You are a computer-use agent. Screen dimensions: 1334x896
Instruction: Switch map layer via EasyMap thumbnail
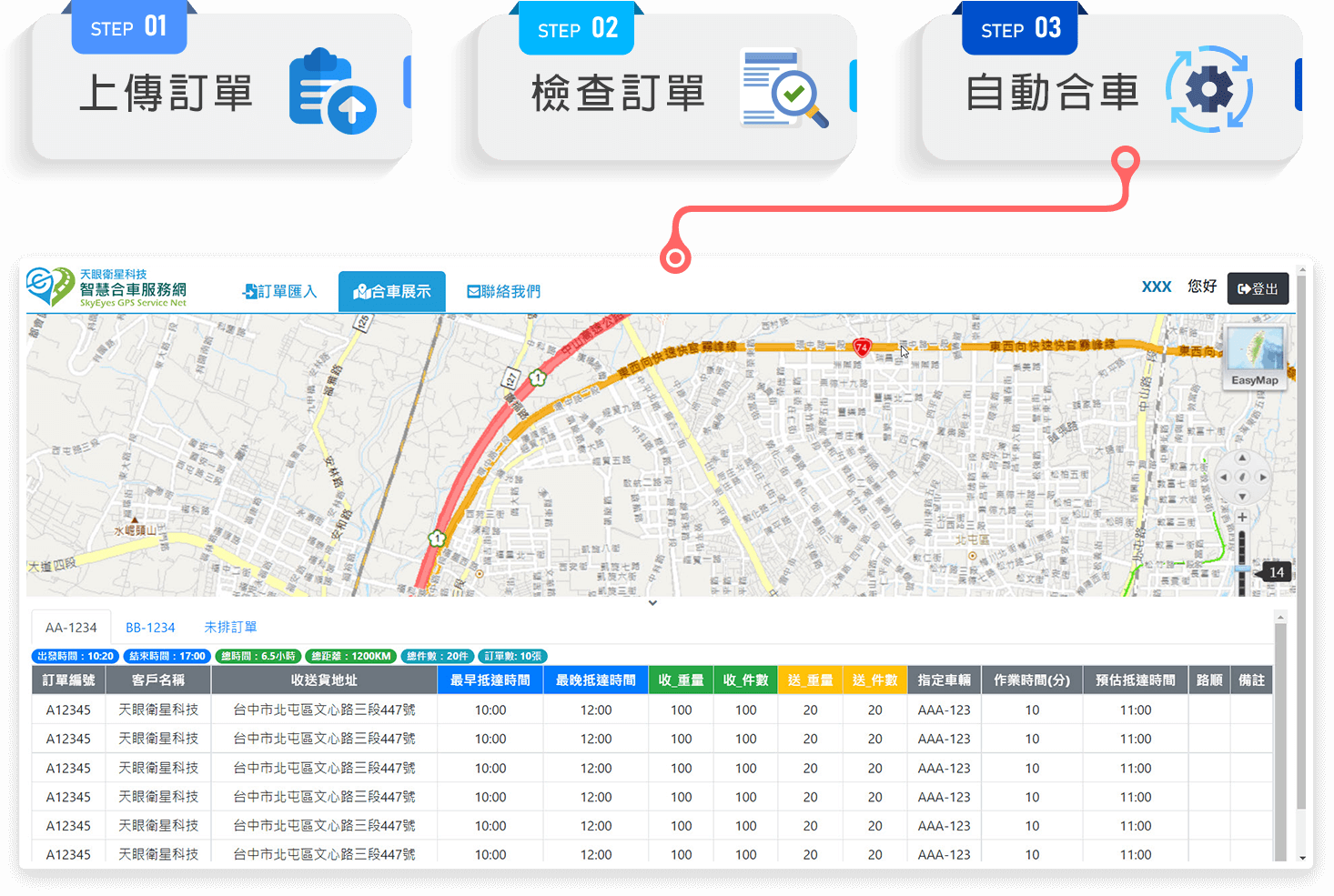point(1255,356)
